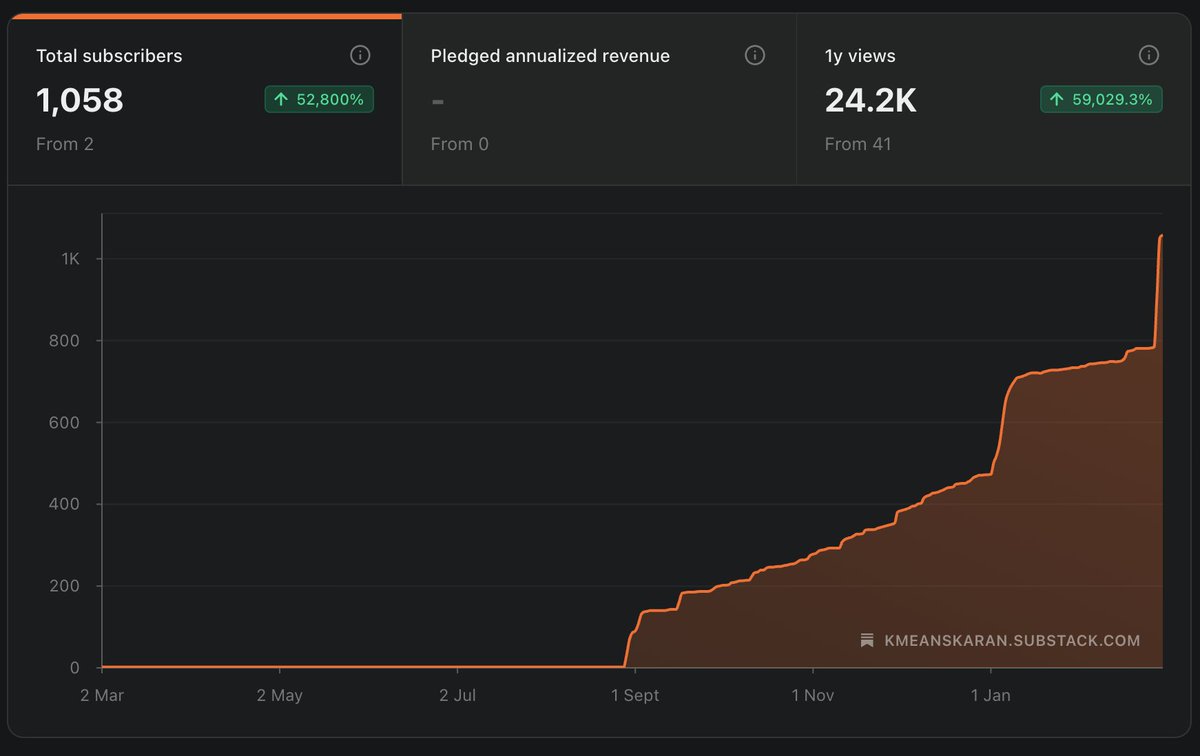Click the 1K y-axis label

click(70, 259)
